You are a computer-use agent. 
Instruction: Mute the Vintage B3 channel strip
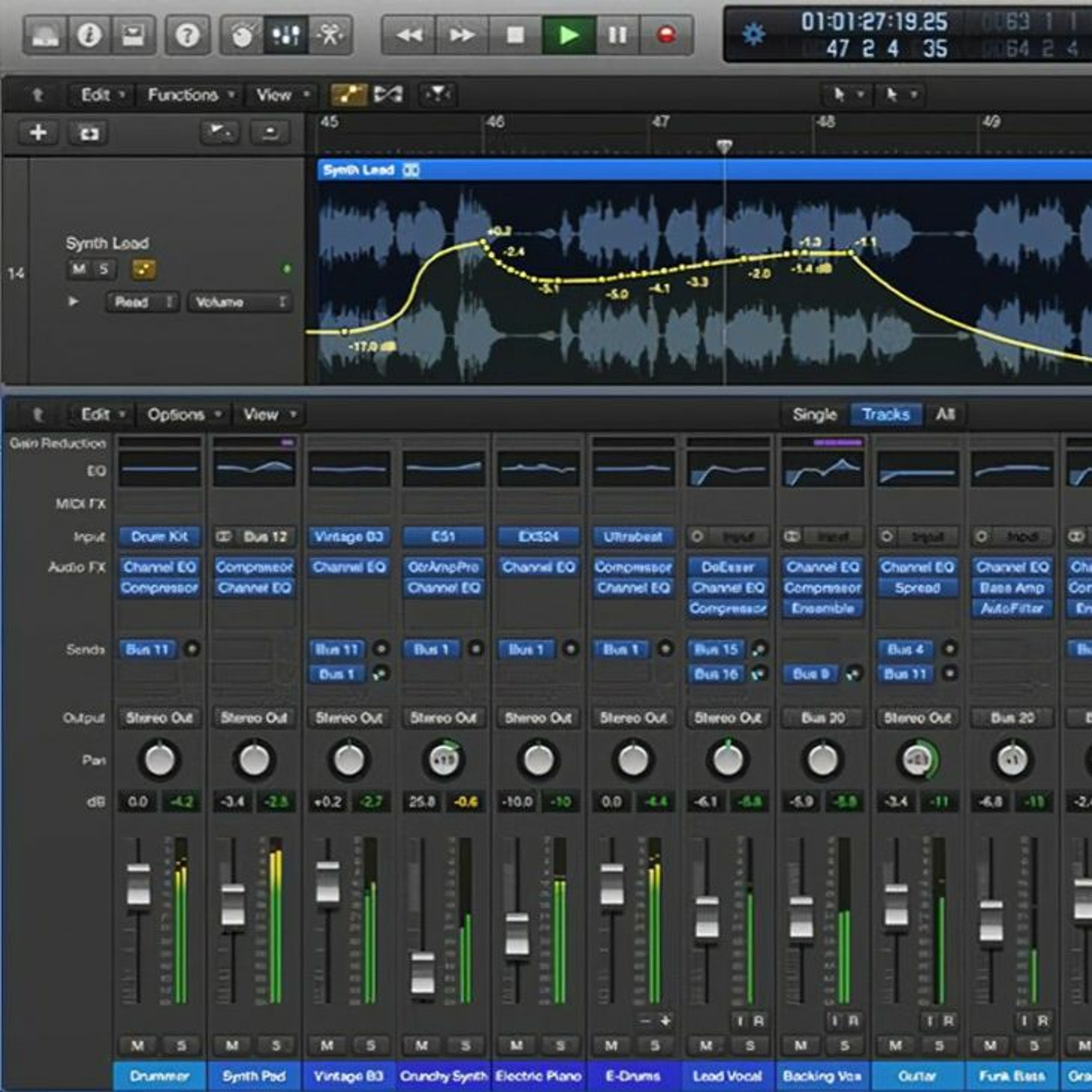[327, 1046]
